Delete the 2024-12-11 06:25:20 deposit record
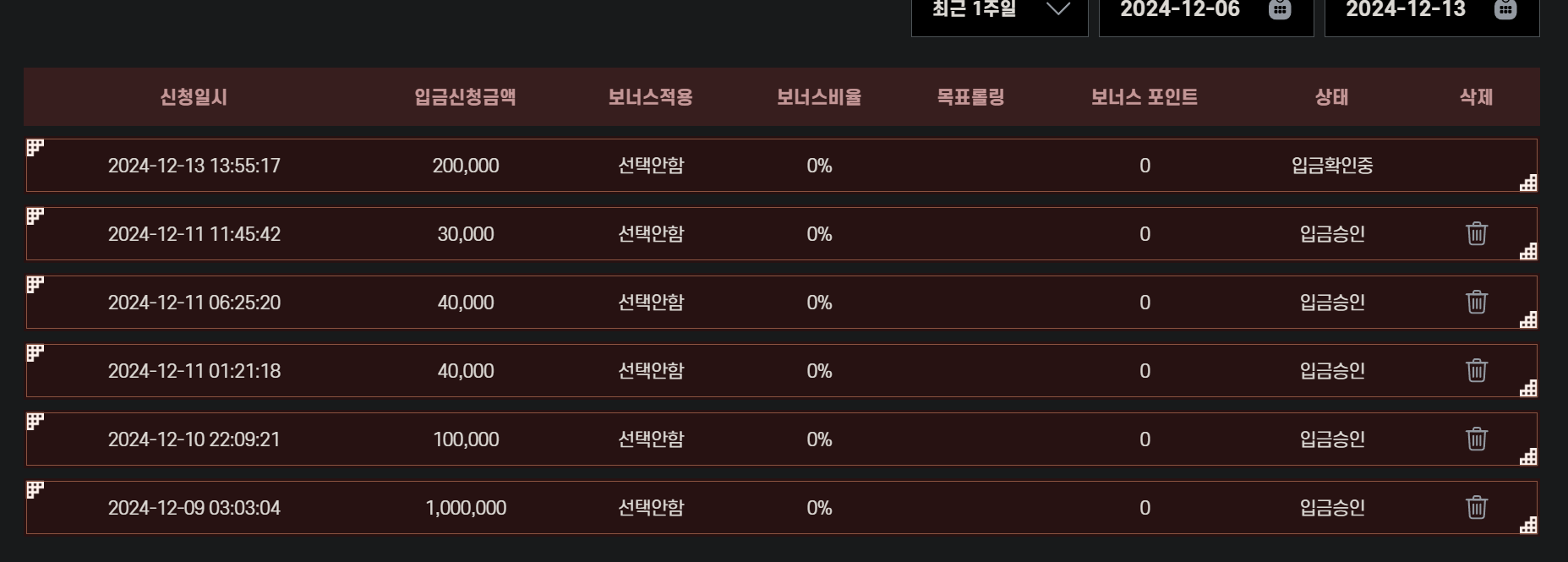The width and height of the screenshot is (1568, 562). (1476, 302)
